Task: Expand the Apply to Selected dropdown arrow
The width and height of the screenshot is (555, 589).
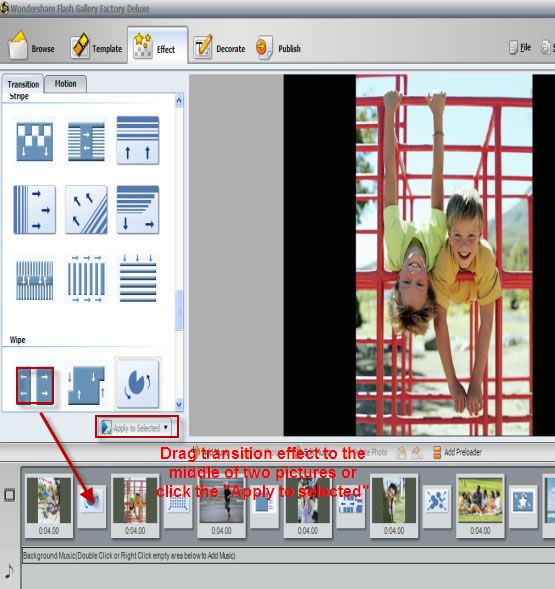Action: tap(165, 427)
